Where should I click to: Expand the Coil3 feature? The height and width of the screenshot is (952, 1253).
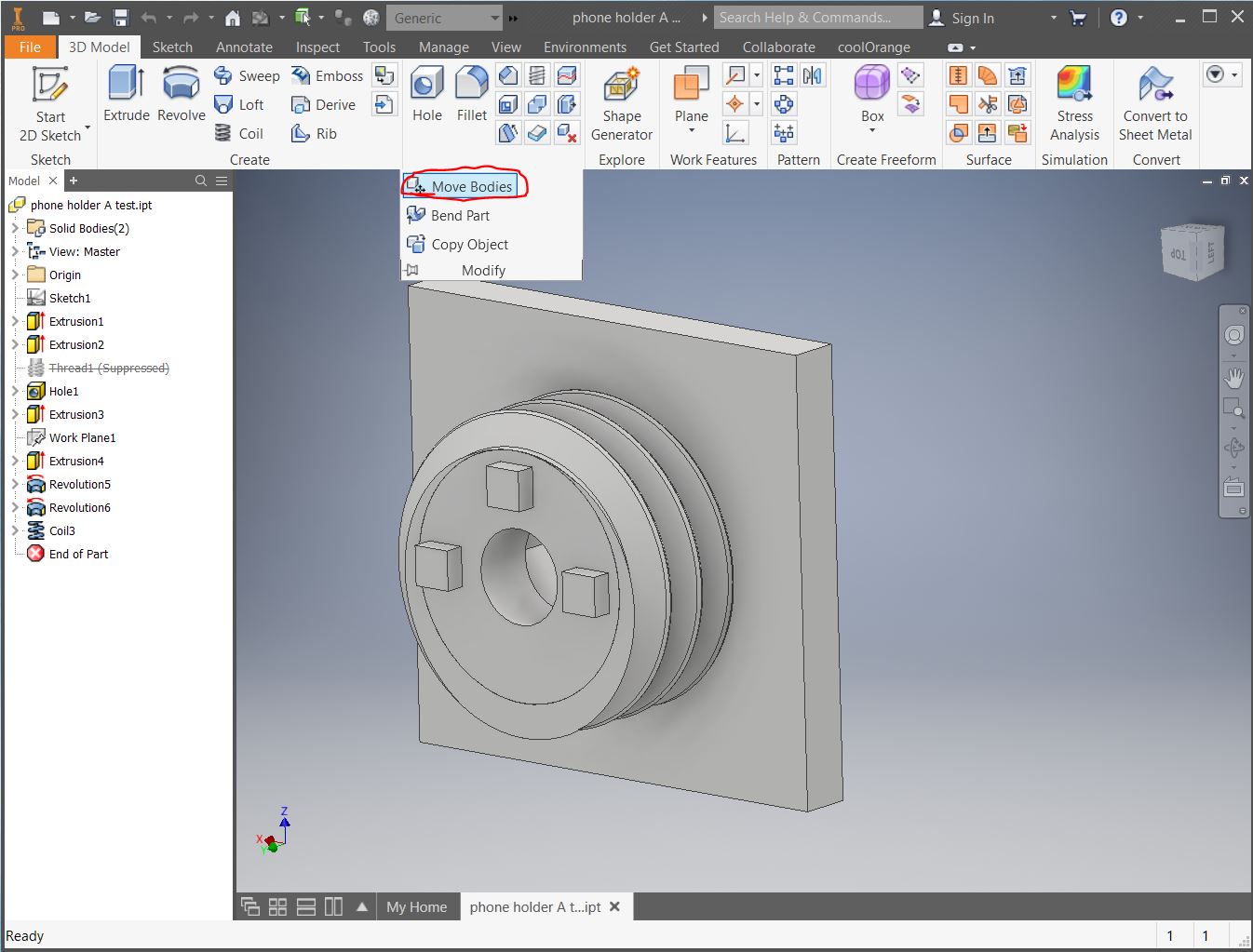click(x=14, y=530)
